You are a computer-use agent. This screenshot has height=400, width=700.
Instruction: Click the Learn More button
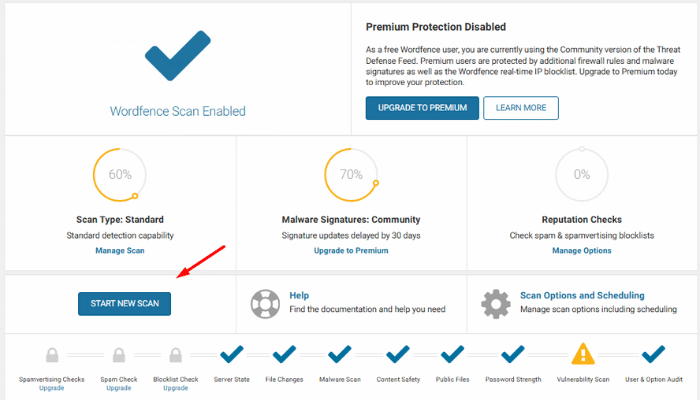521,108
